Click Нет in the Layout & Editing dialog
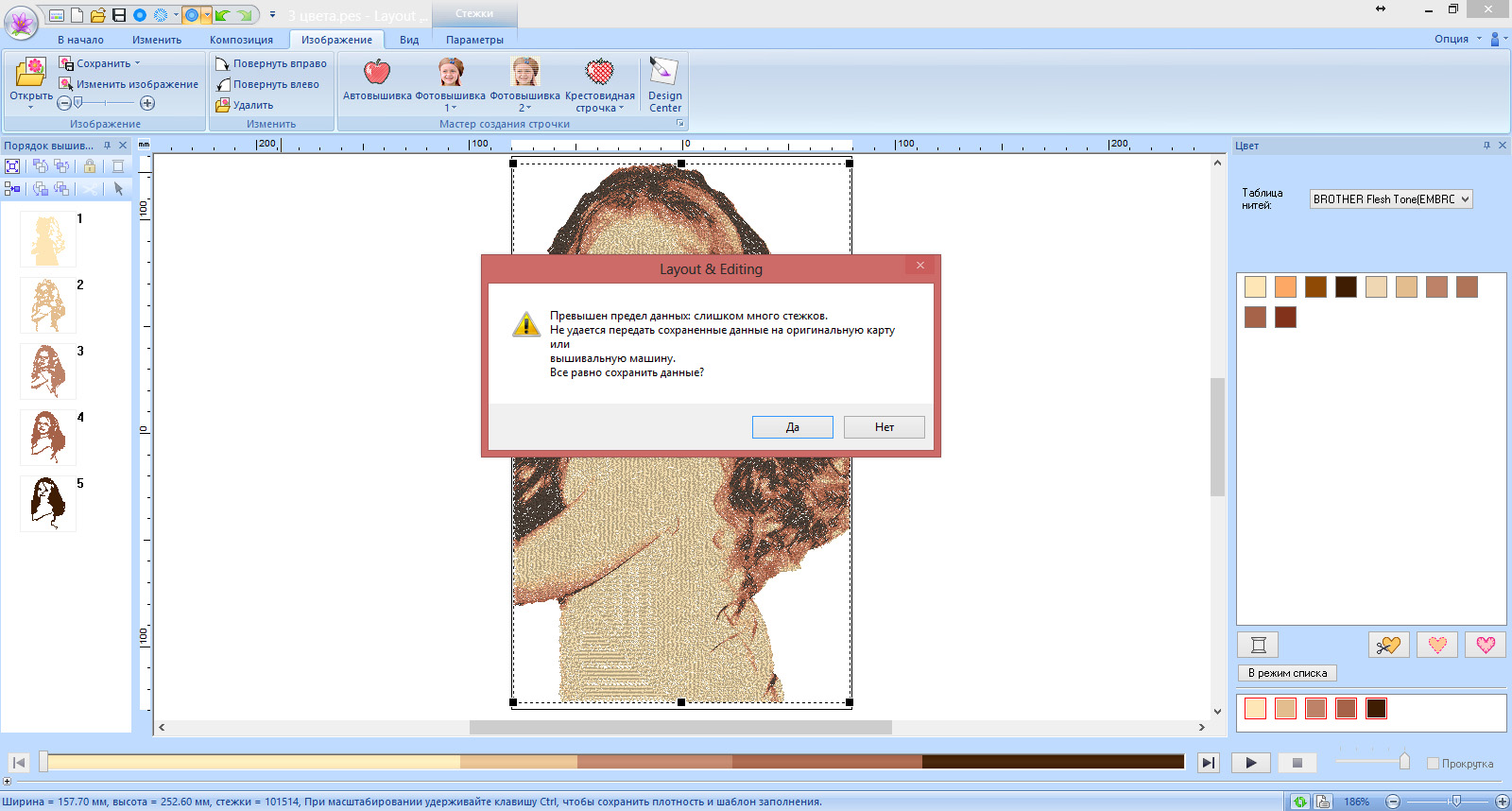This screenshot has width=1512, height=811. 885,427
